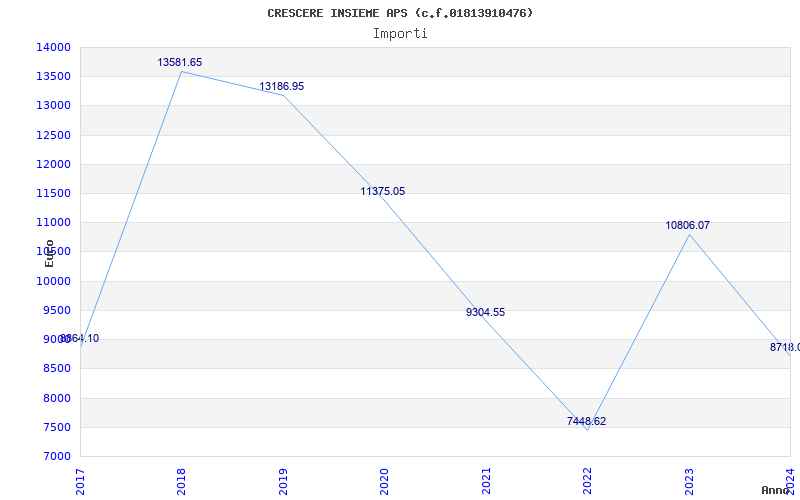Click data label 10806.07
Screen dimensions: 800x500
point(687,225)
